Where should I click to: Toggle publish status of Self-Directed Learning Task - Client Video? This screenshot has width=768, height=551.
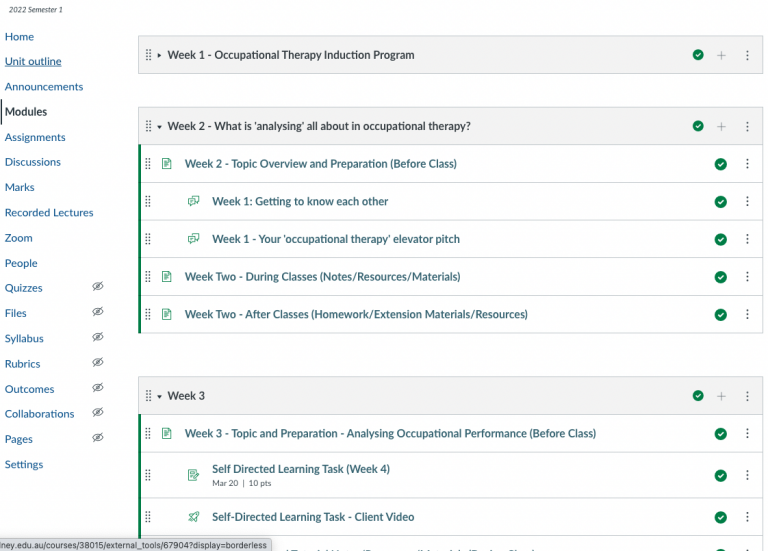pos(720,518)
